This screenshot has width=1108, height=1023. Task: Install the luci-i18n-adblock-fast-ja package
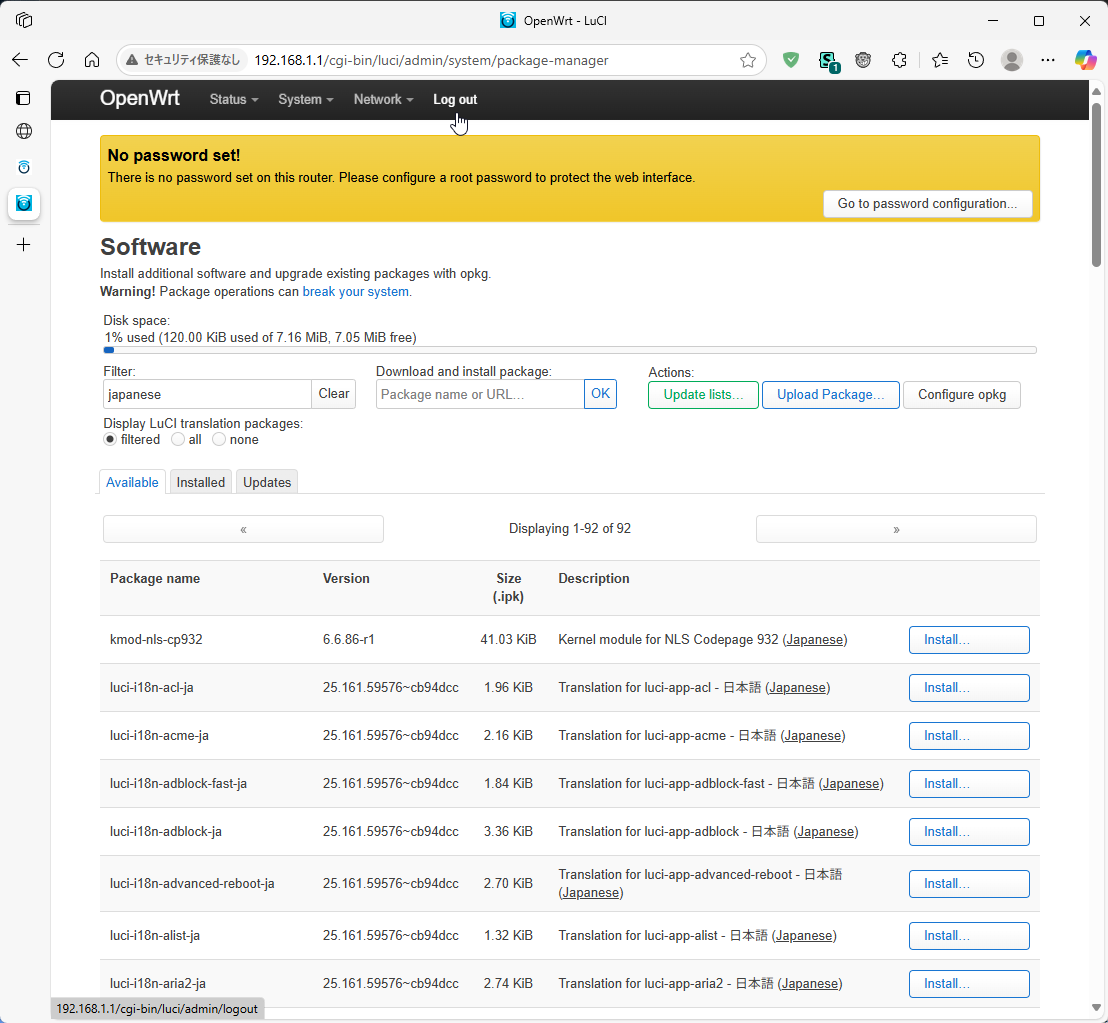pyautogui.click(x=969, y=784)
